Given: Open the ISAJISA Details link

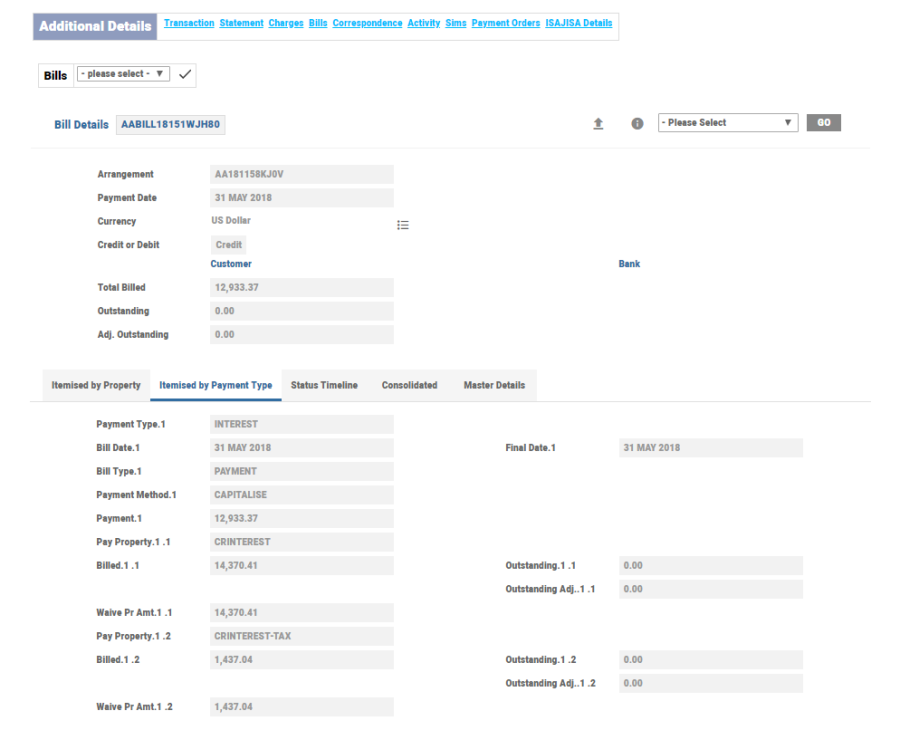Looking at the screenshot, I should tap(578, 23).
